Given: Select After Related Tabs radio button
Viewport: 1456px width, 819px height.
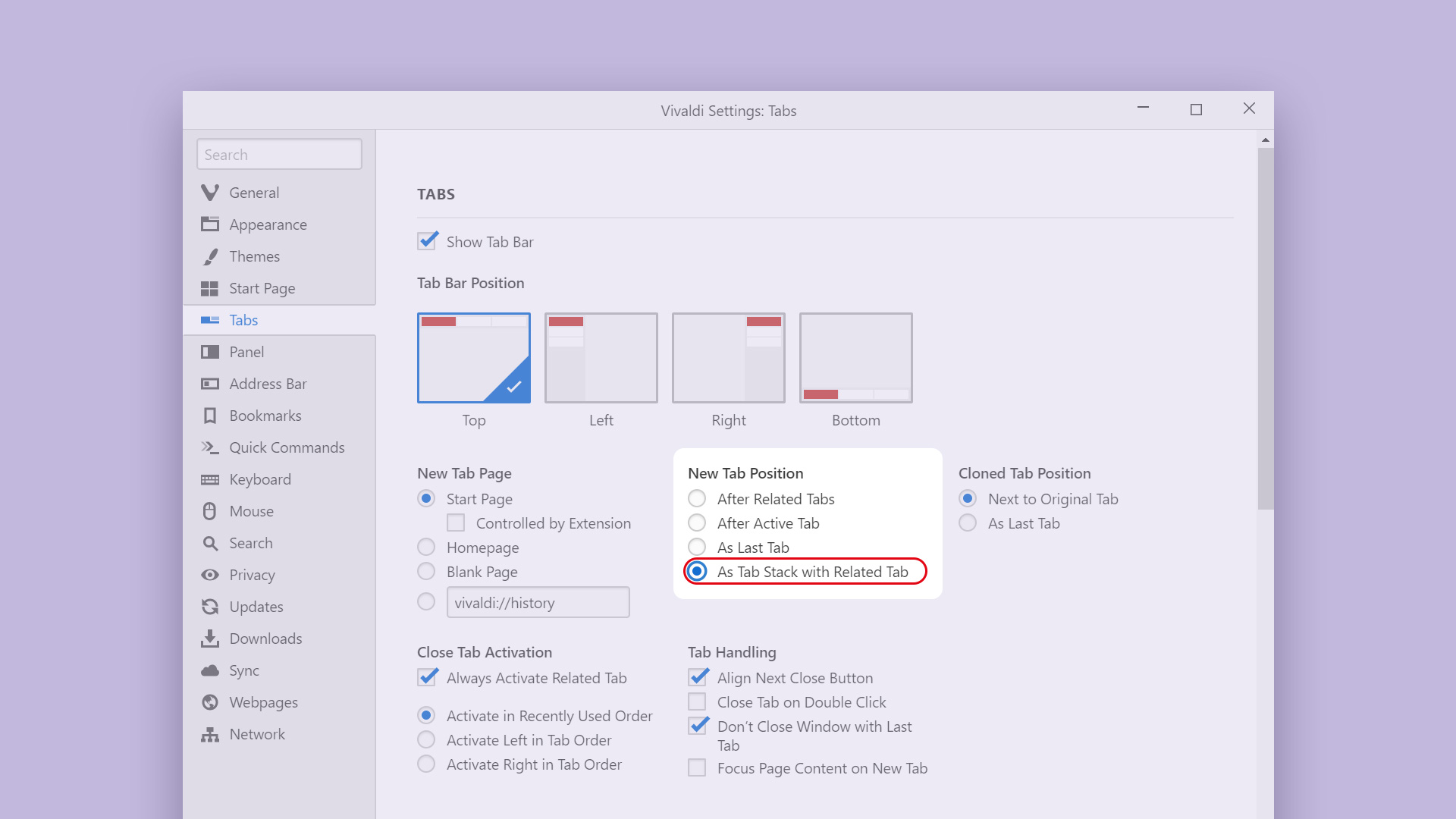Looking at the screenshot, I should (x=698, y=498).
